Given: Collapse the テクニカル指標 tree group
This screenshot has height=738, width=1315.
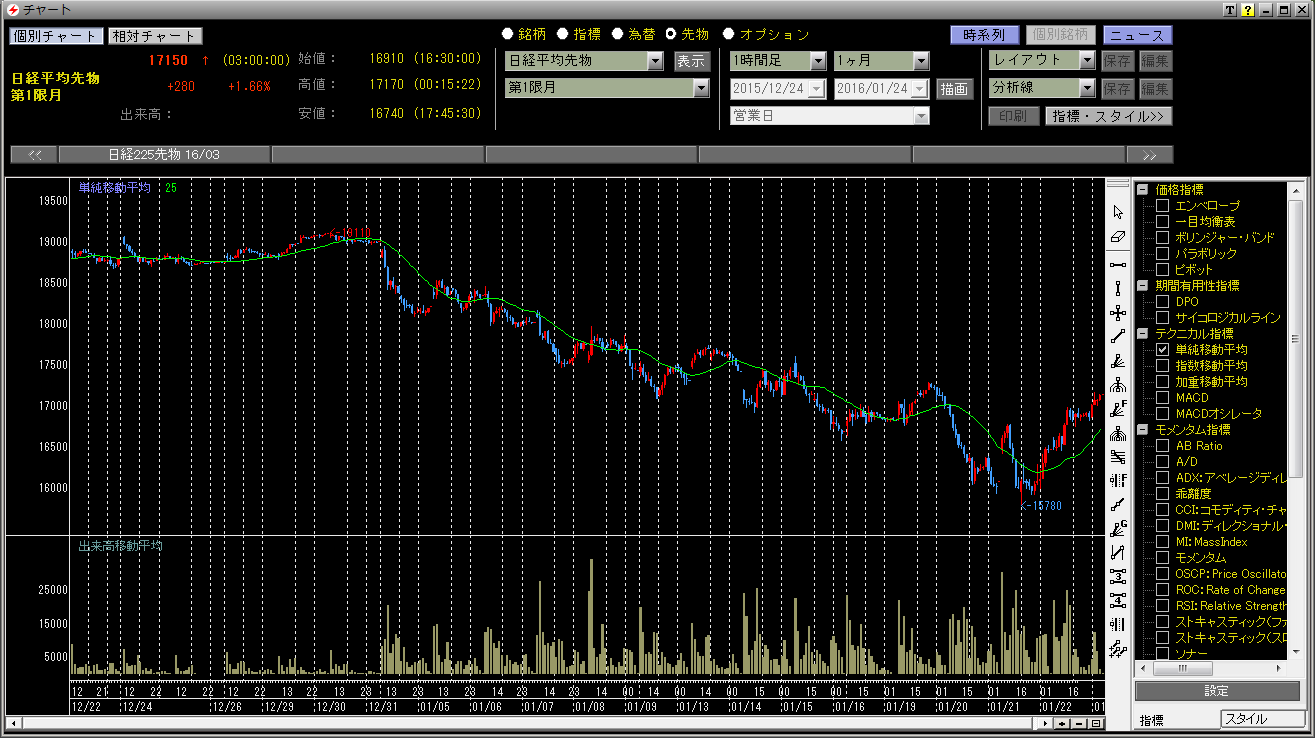Looking at the screenshot, I should point(1142,333).
